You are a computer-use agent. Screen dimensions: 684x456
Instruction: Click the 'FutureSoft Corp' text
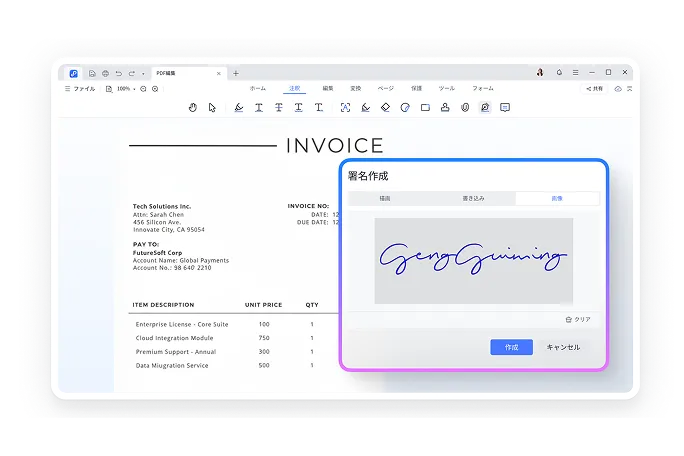[157, 253]
